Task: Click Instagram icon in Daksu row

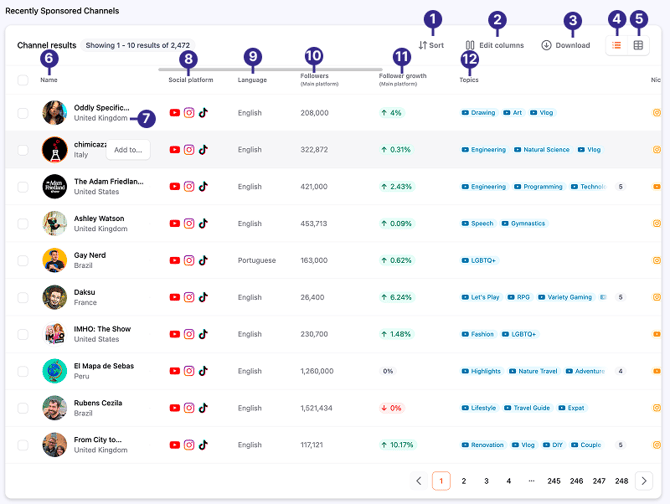Action: [x=189, y=297]
